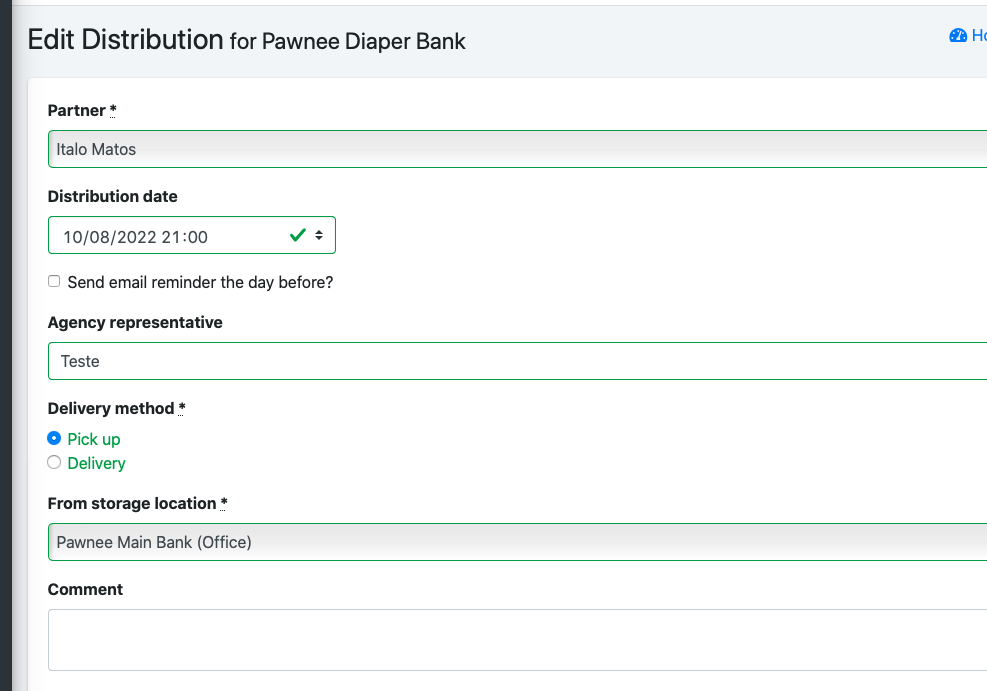Enable Send email reminder checkbox
The height and width of the screenshot is (691, 987).
coord(54,281)
